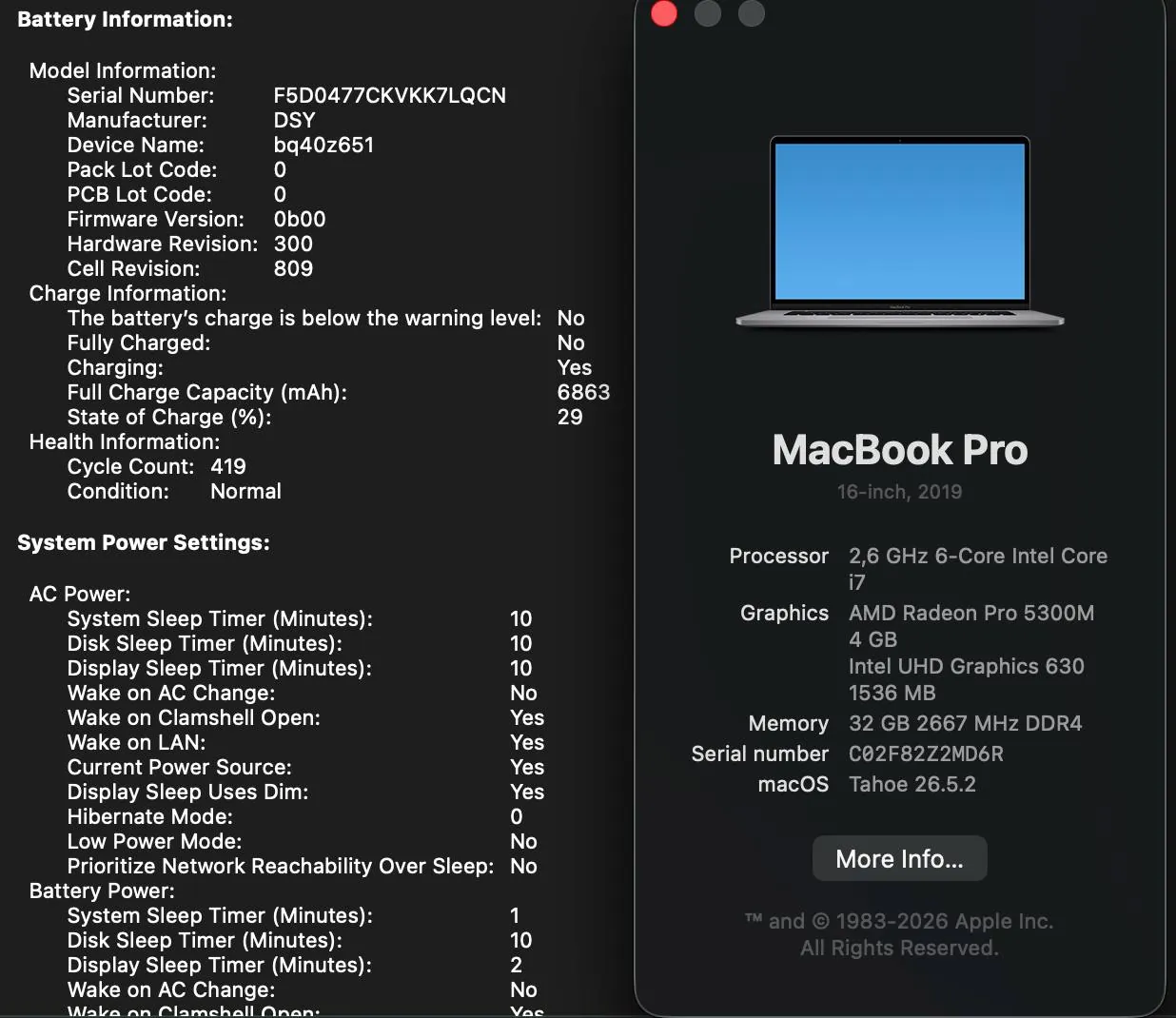Click the Display Sleep Uses Dim label
This screenshot has height=1018, width=1176.
pos(187,792)
